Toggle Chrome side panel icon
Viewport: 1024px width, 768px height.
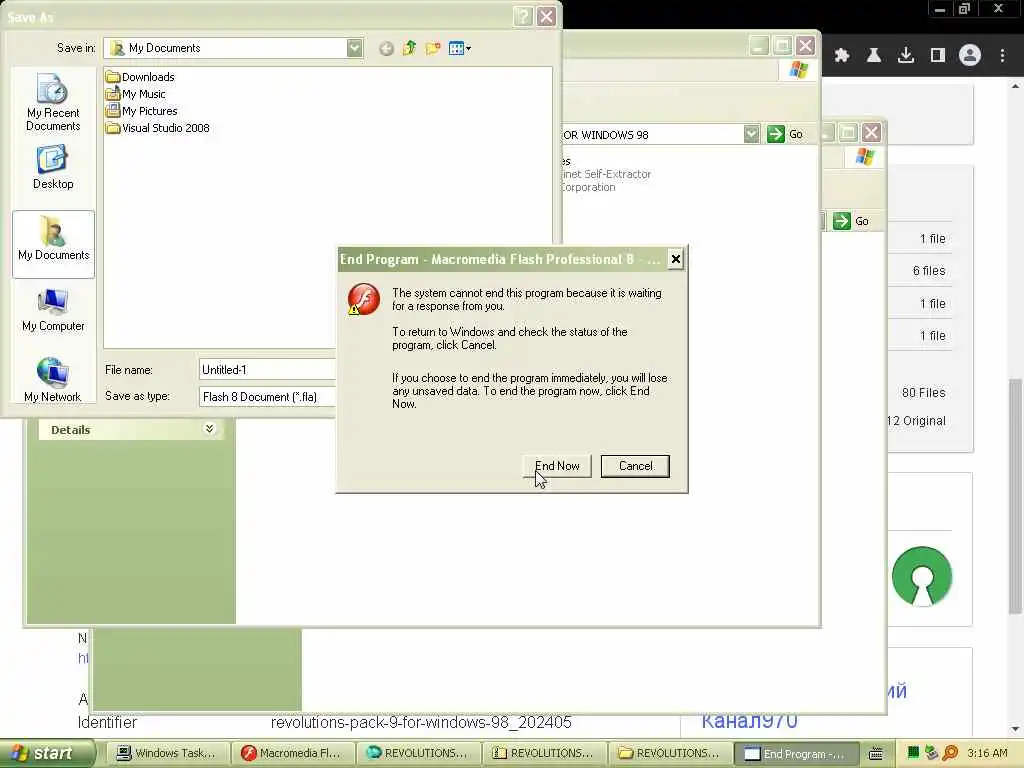click(x=938, y=56)
